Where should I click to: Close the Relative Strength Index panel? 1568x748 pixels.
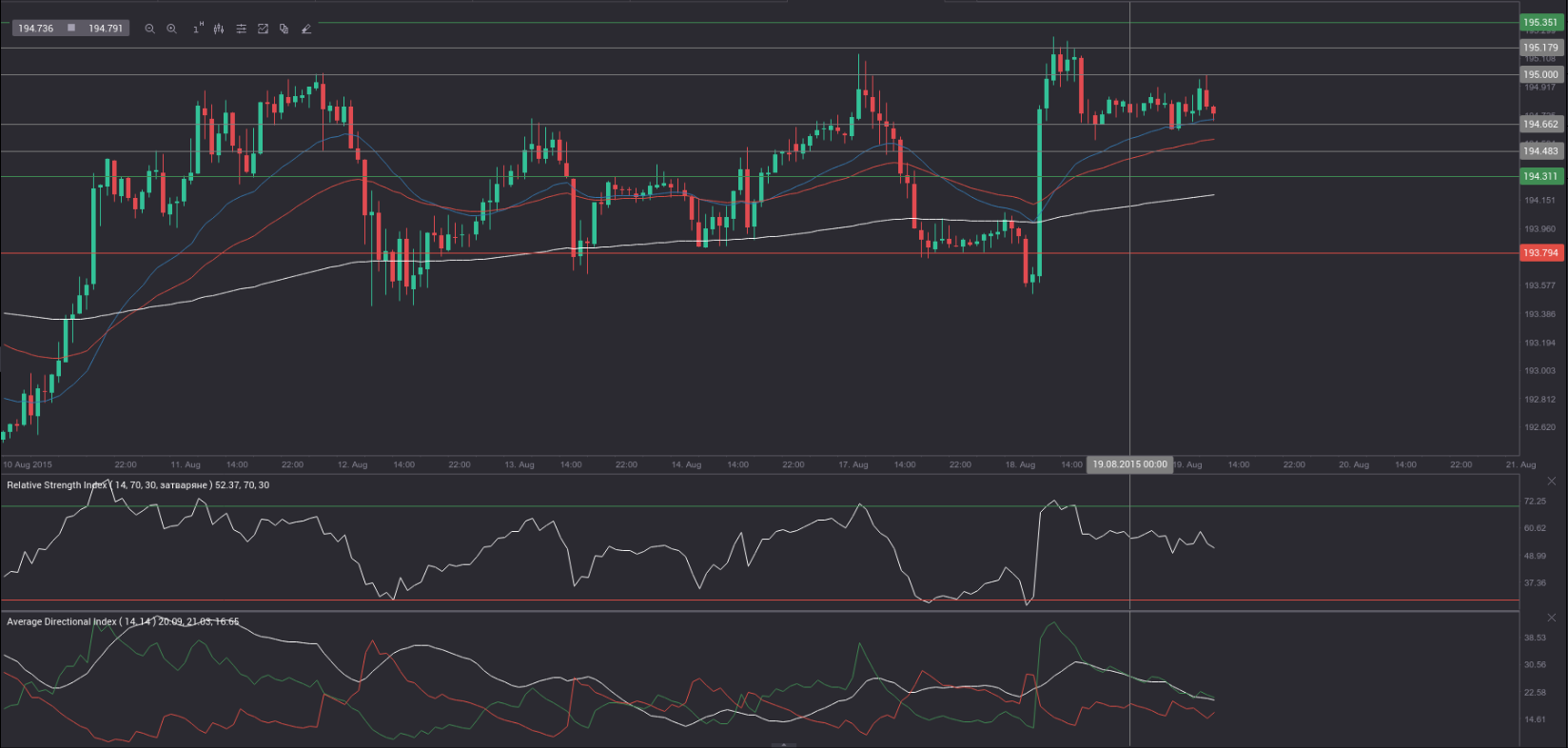[1551, 482]
